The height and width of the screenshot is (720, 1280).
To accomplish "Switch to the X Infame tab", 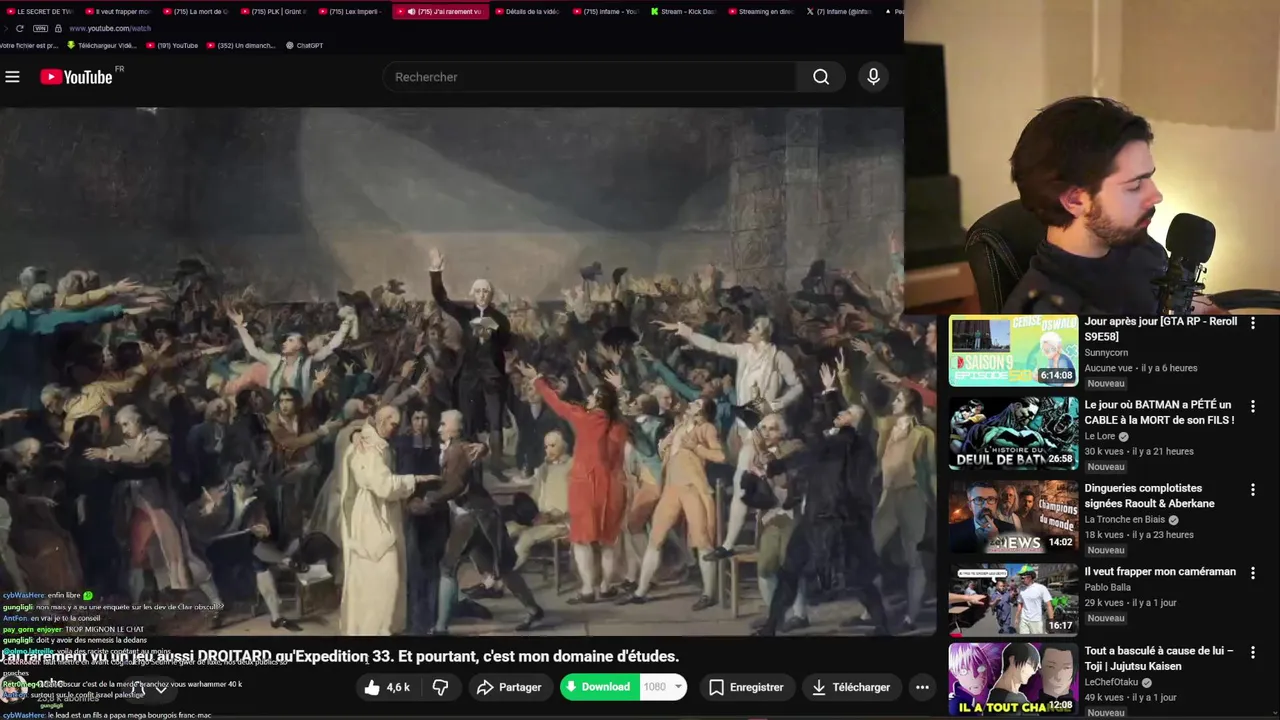I will (839, 12).
